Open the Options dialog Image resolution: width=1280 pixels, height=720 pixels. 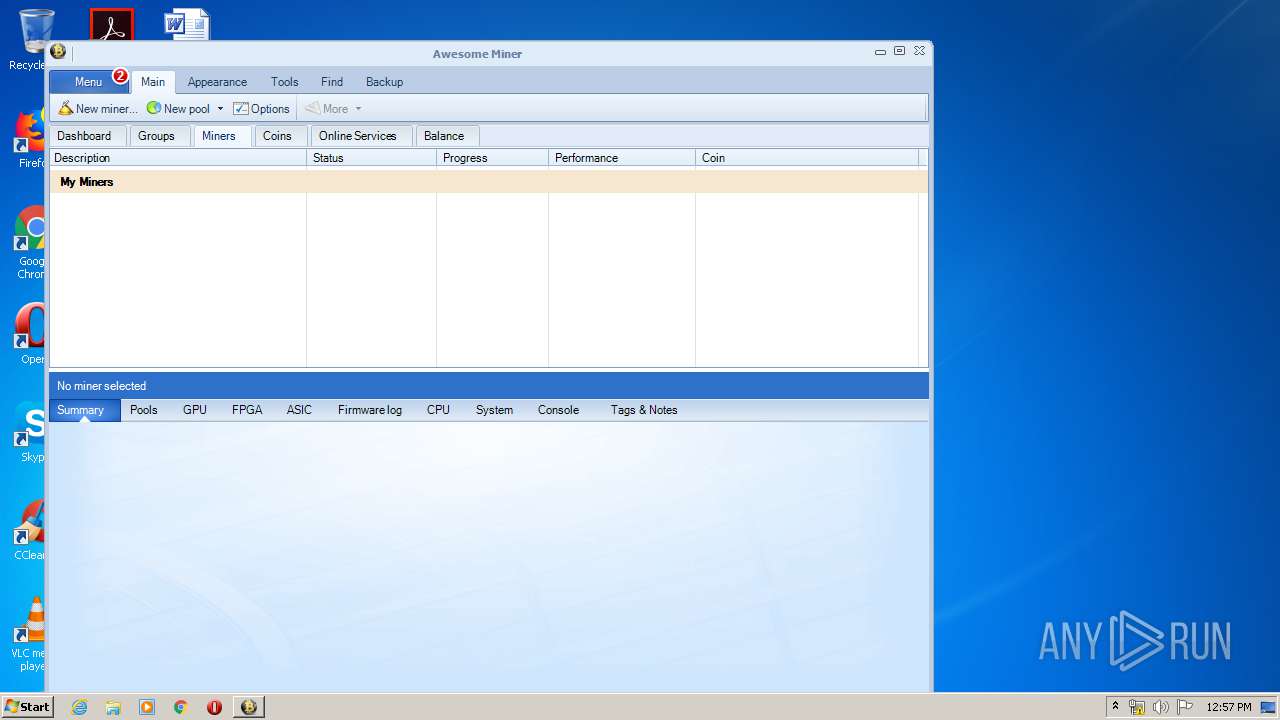(x=261, y=108)
